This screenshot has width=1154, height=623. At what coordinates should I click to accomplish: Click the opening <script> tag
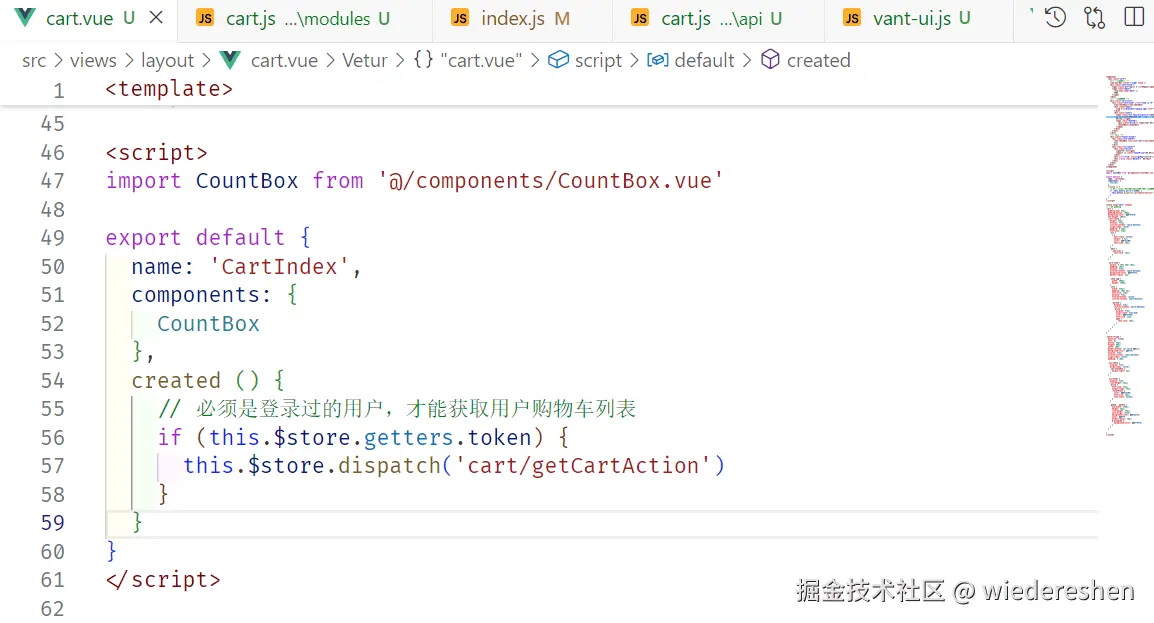click(x=156, y=152)
